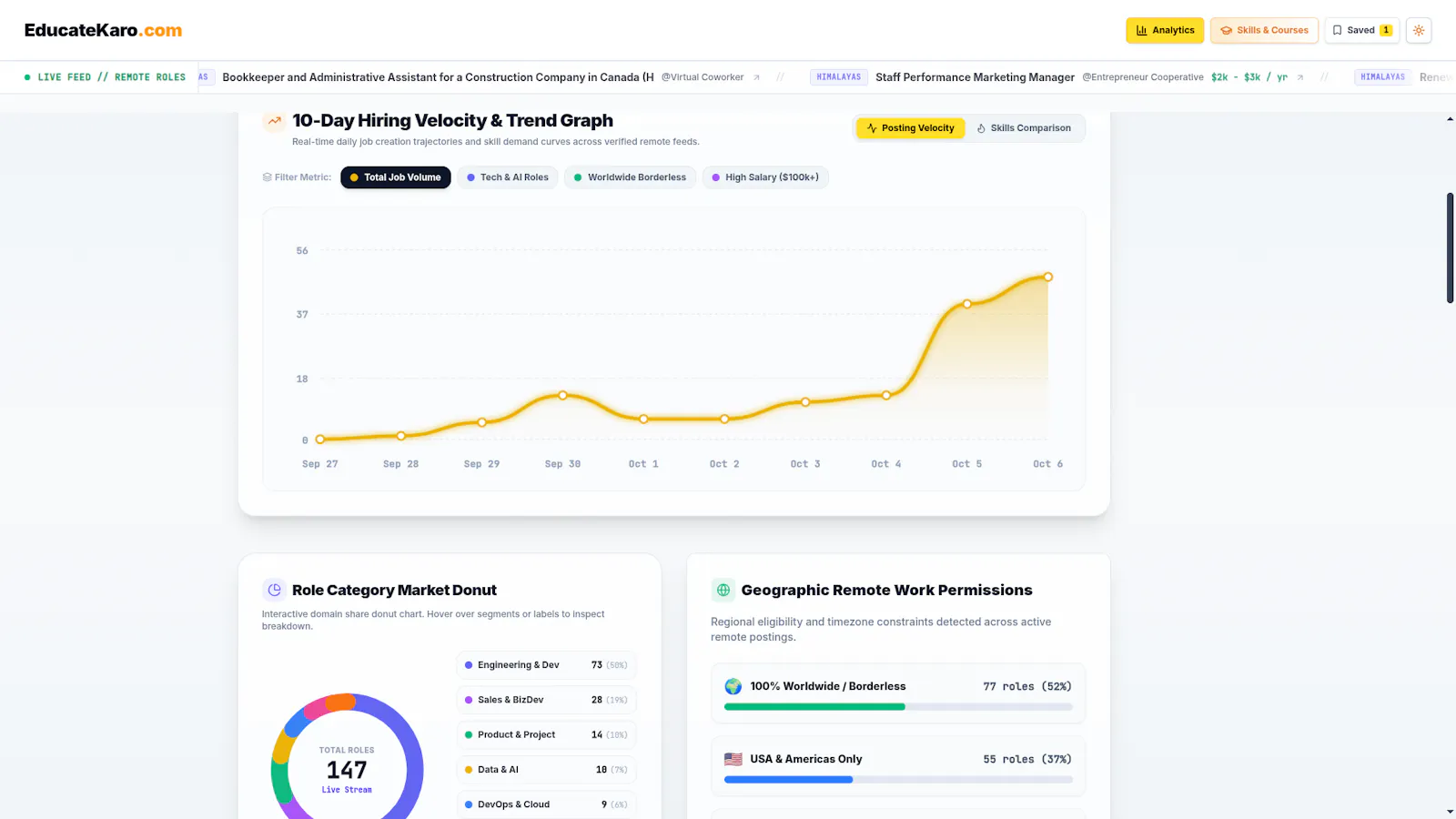Click the Oct 3 data point
The height and width of the screenshot is (819, 1456).
(x=805, y=402)
